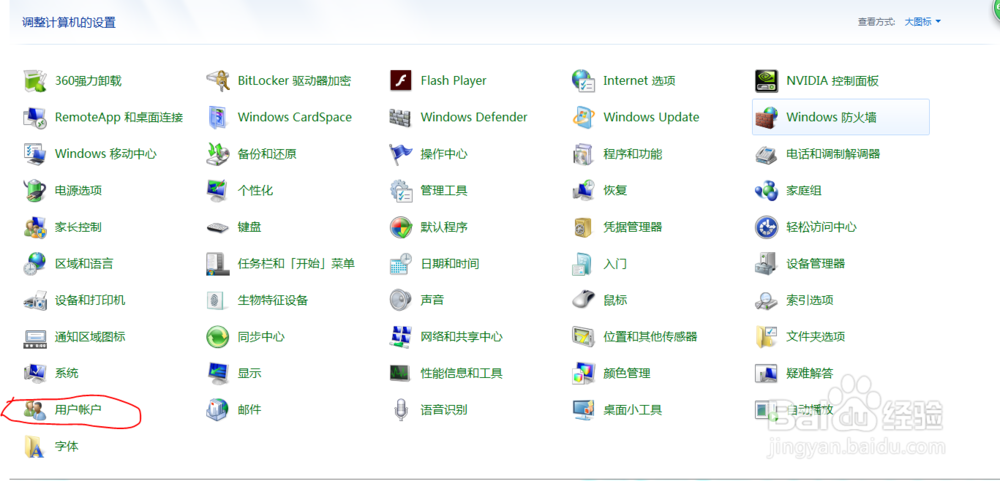1000x481 pixels.
Task: Open 默认程序 icon
Action: pyautogui.click(x=400, y=227)
